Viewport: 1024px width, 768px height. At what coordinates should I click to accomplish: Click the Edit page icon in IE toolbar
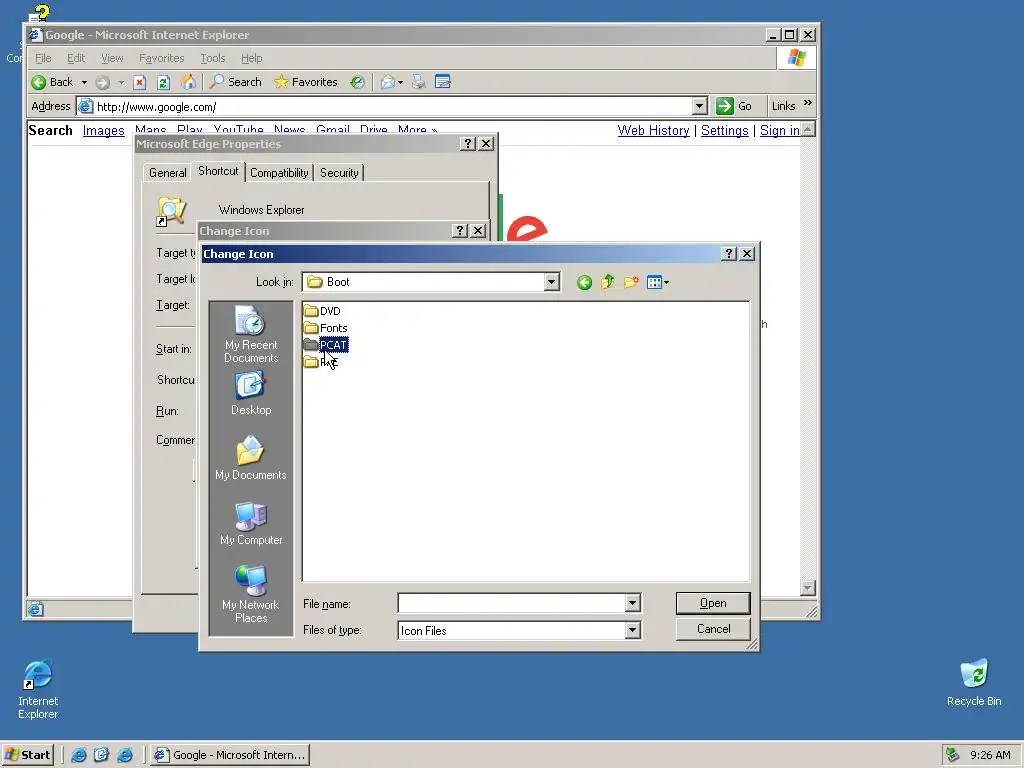pos(443,82)
